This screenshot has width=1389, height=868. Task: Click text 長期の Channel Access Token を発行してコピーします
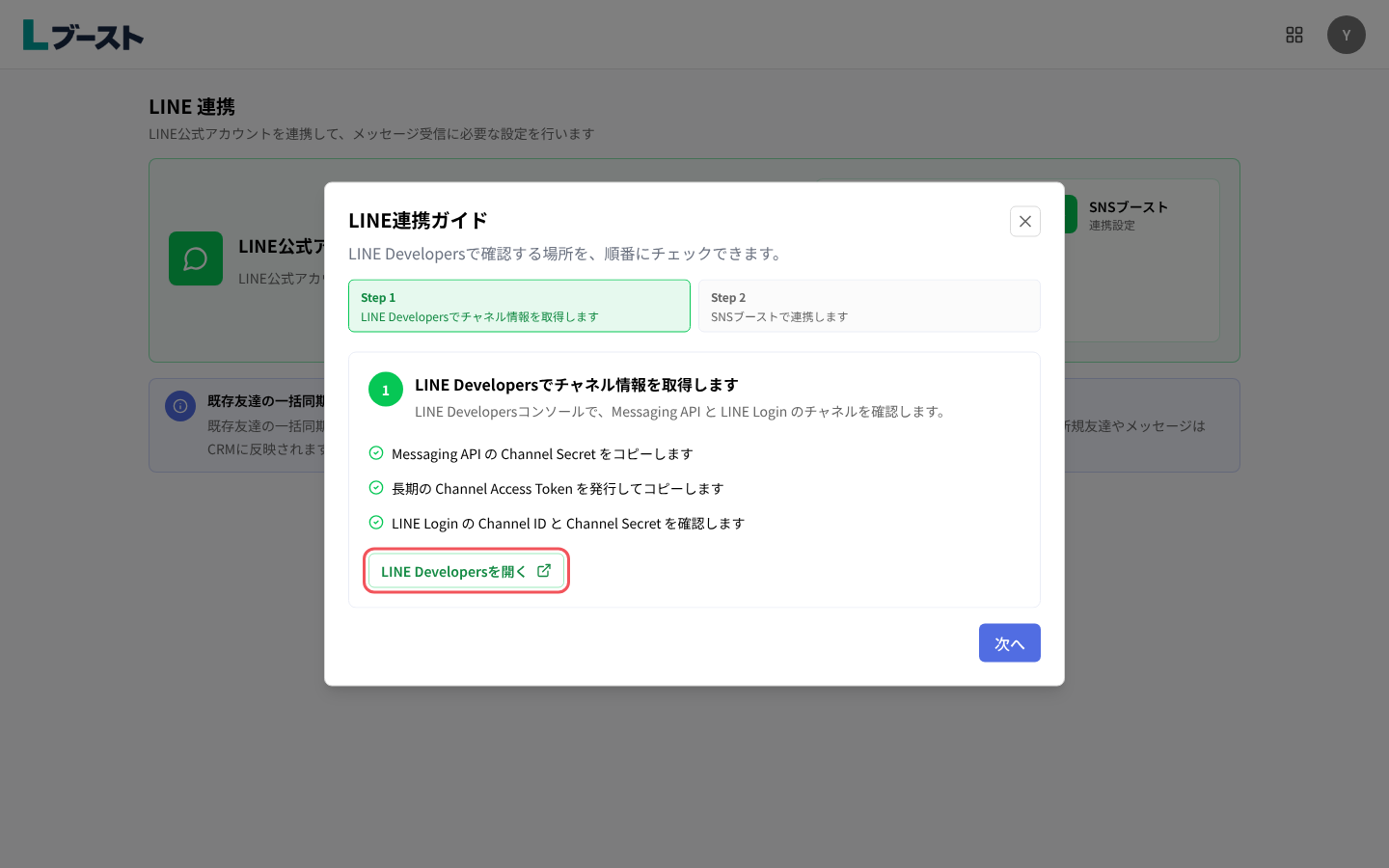(558, 489)
